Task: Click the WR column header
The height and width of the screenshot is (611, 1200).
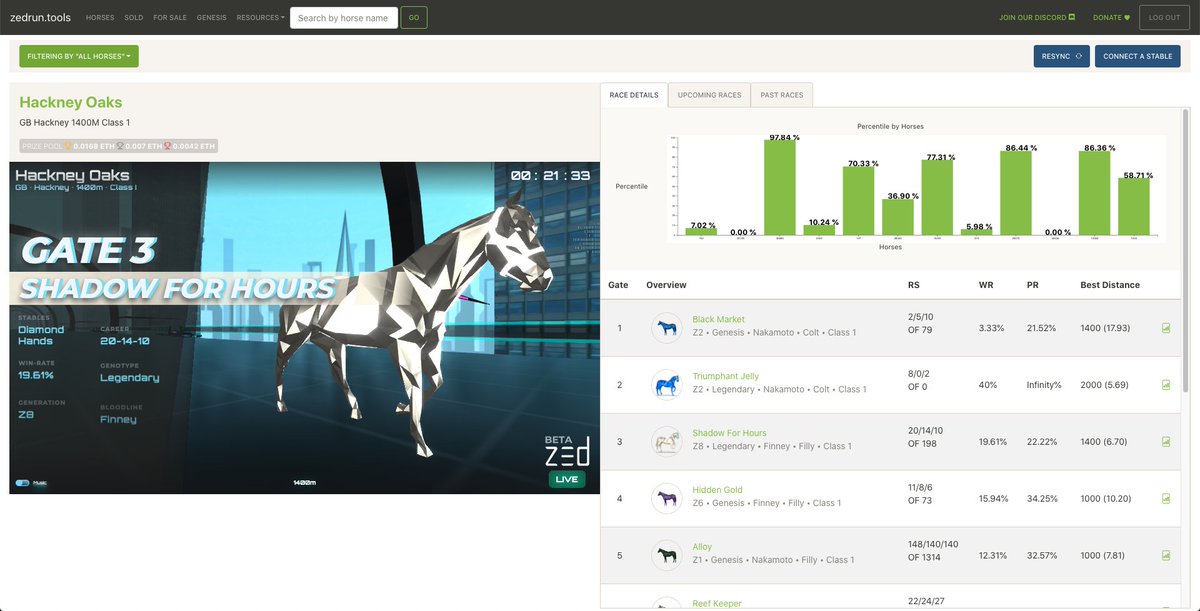Action: click(x=986, y=285)
